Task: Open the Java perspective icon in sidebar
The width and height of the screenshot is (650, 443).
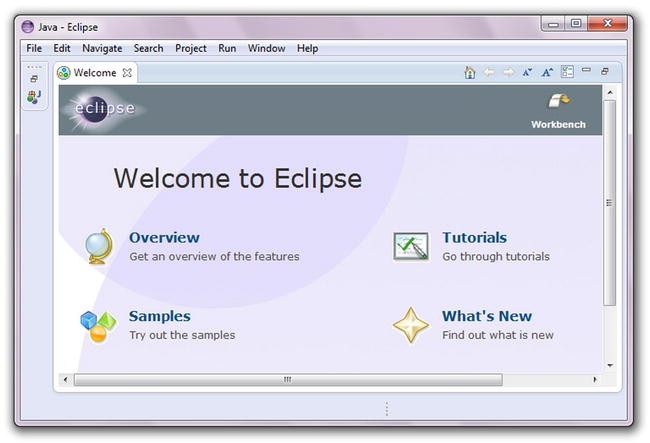Action: [34, 97]
